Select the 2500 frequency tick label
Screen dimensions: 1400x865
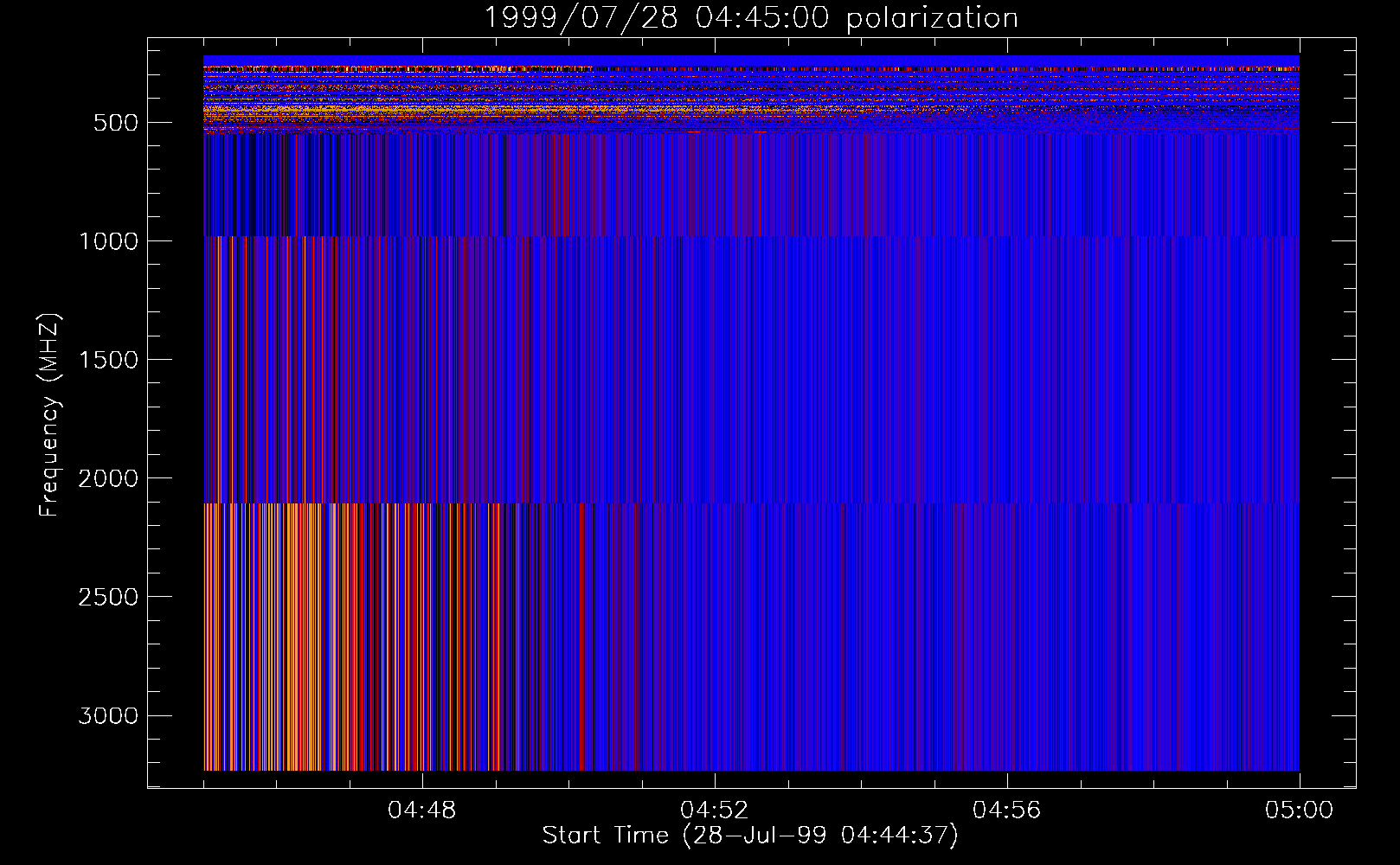tap(108, 597)
